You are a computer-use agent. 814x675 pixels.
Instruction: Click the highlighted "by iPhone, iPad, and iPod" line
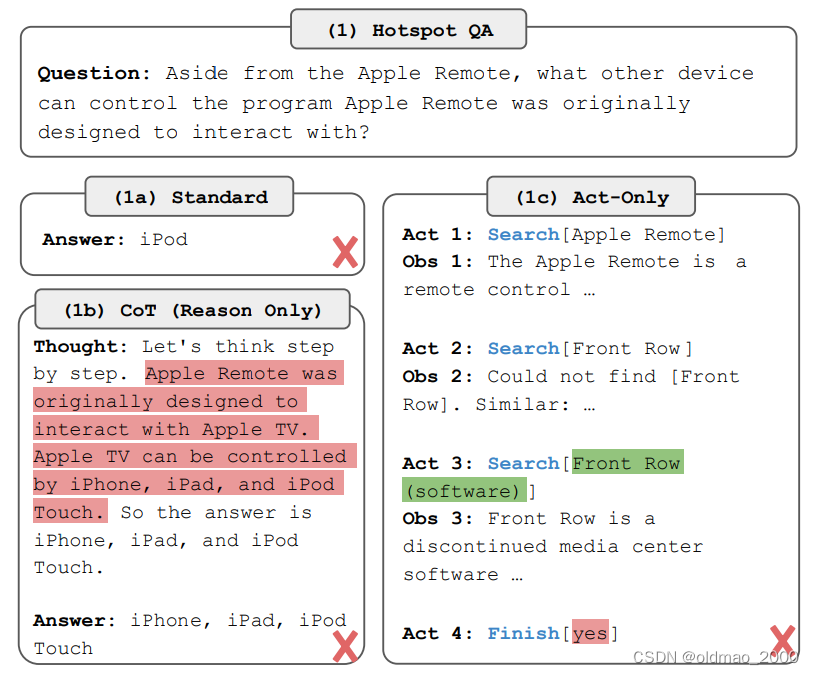(188, 483)
